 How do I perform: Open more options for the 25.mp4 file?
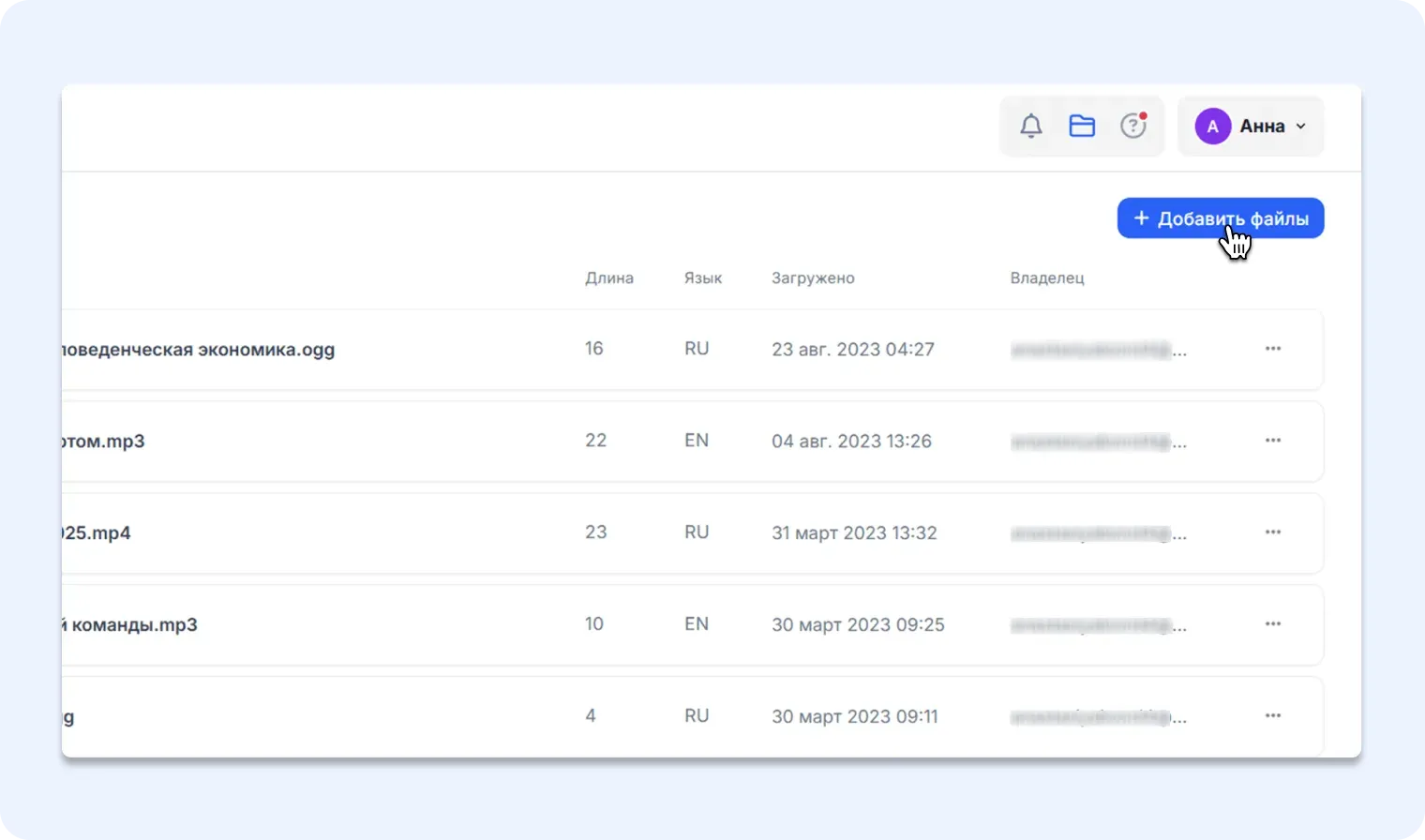tap(1272, 532)
